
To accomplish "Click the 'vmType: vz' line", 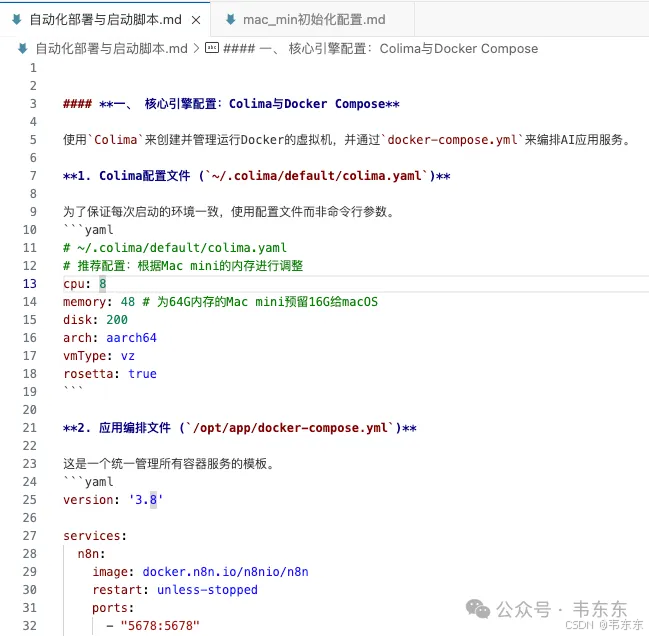I will (99, 356).
